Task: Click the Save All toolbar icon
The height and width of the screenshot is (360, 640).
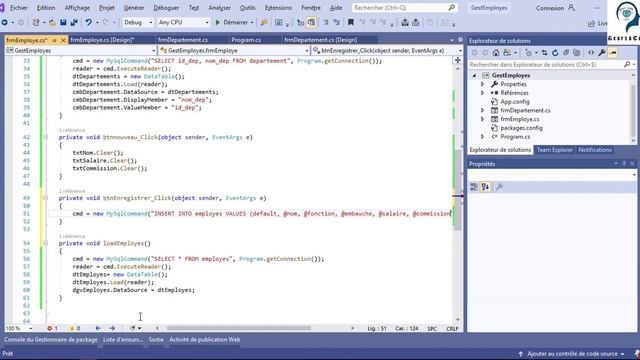Action: (x=74, y=22)
